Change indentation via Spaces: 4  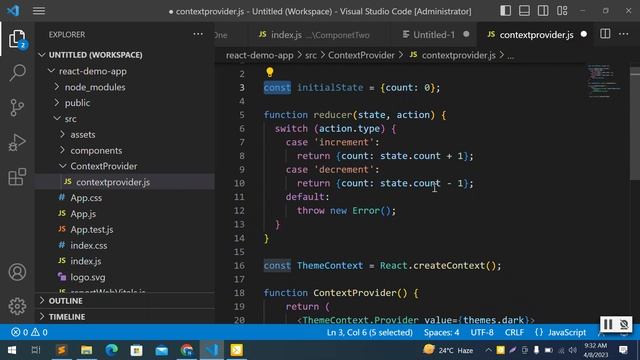coord(441,332)
